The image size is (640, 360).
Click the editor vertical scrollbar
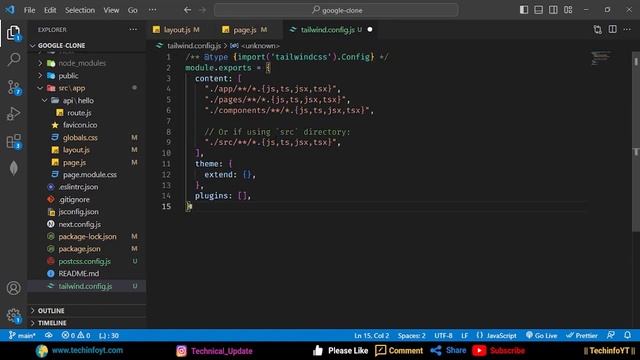(x=636, y=141)
